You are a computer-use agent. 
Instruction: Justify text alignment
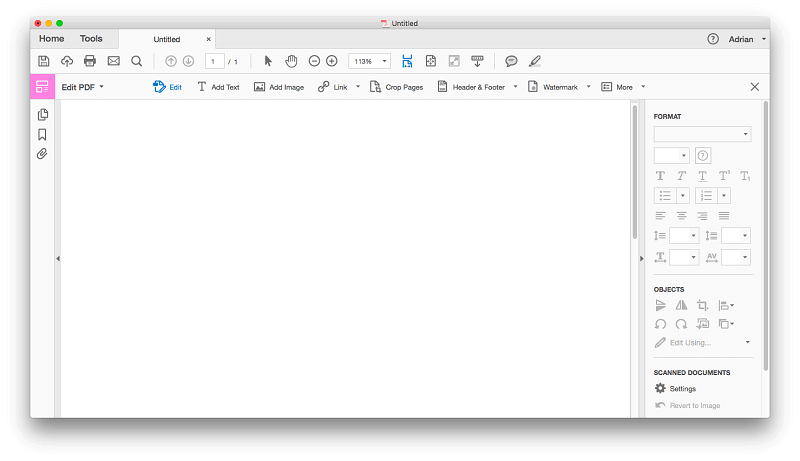724,215
